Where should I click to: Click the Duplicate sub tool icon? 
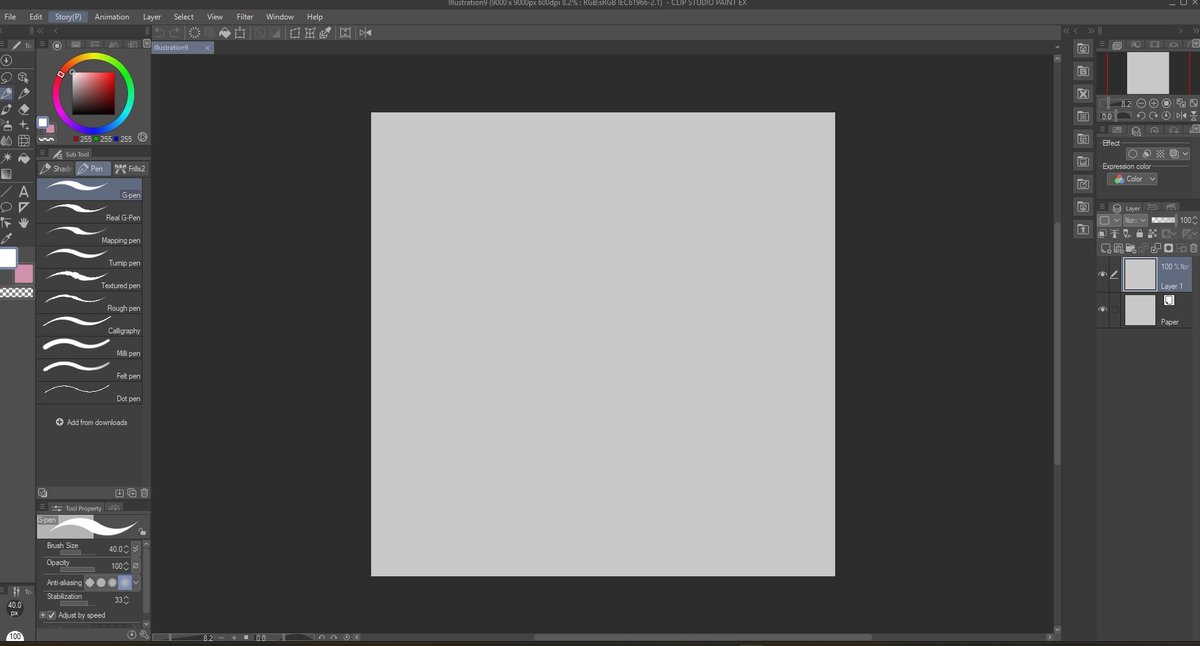(131, 493)
